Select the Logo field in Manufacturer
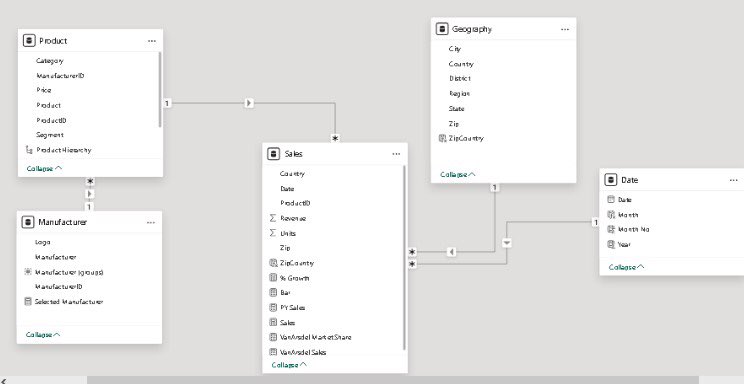The image size is (744, 384). click(x=43, y=242)
